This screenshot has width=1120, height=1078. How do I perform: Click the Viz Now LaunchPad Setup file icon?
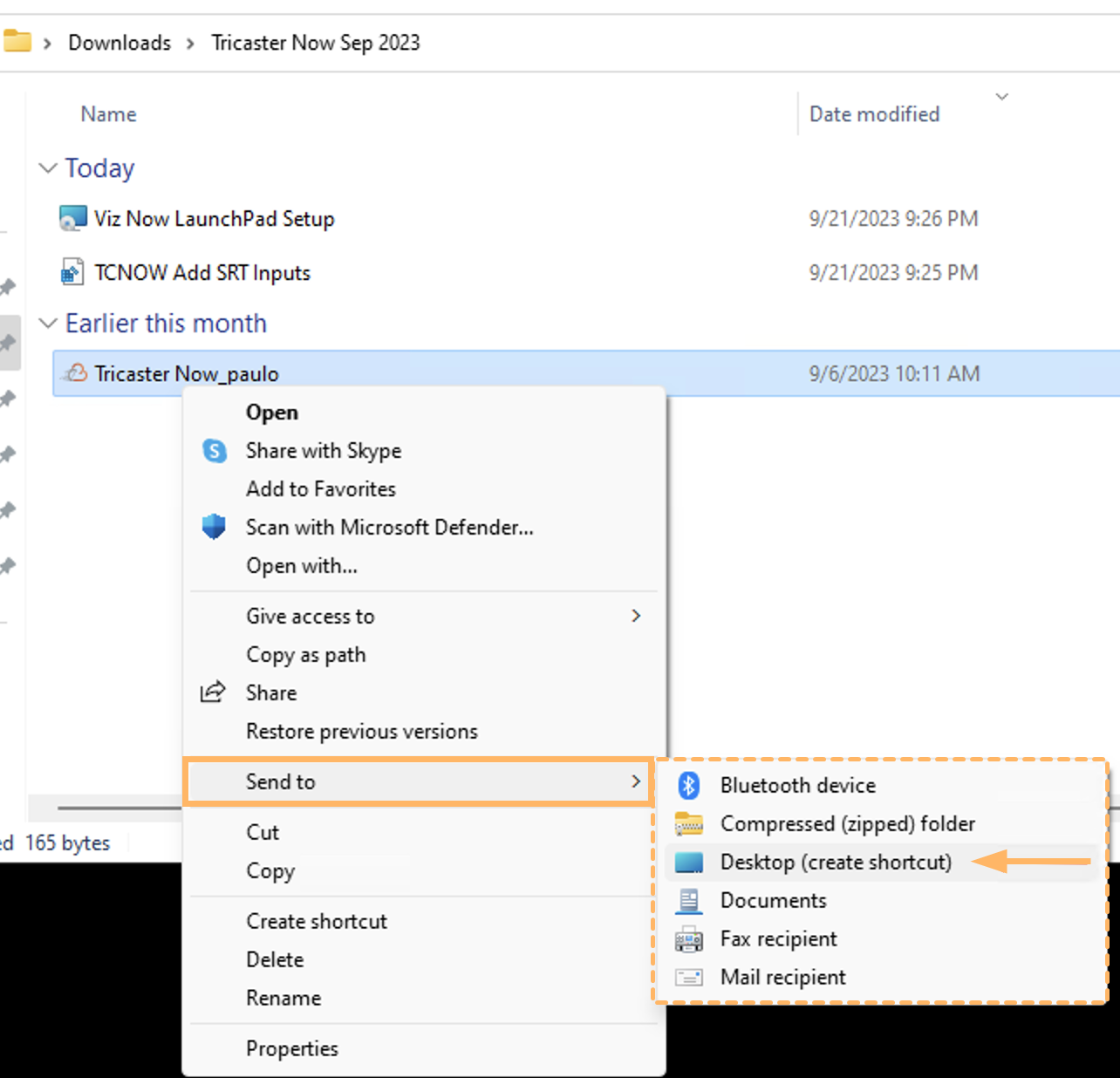[72, 218]
